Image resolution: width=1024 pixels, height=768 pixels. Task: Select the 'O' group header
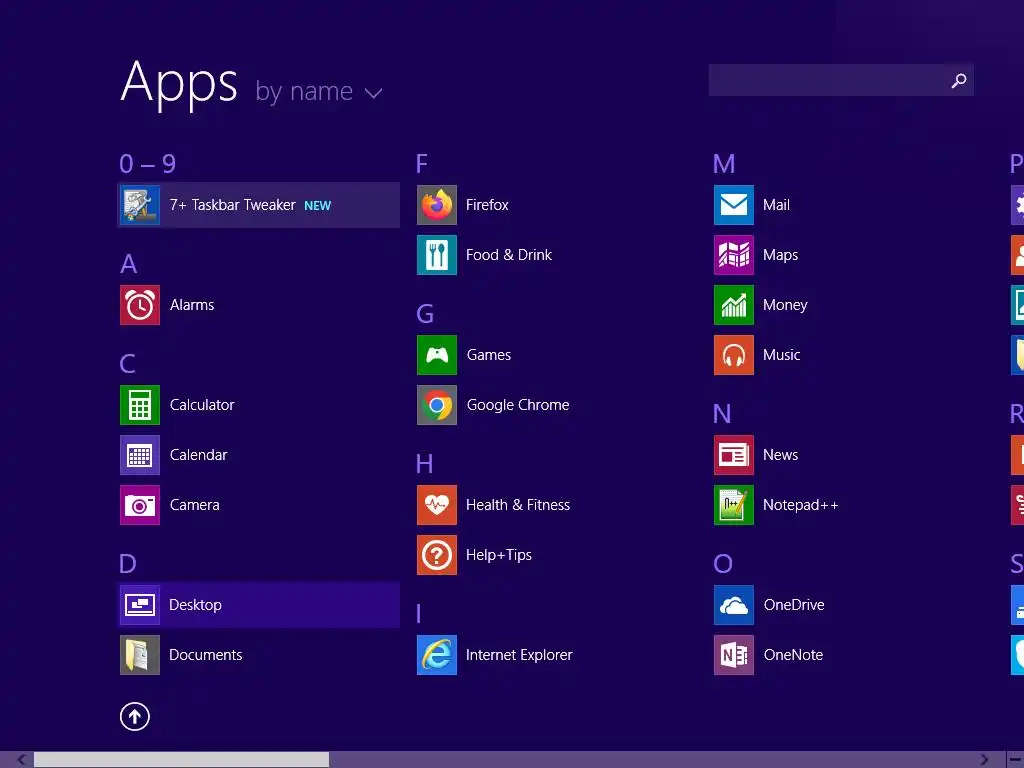pyautogui.click(x=723, y=564)
